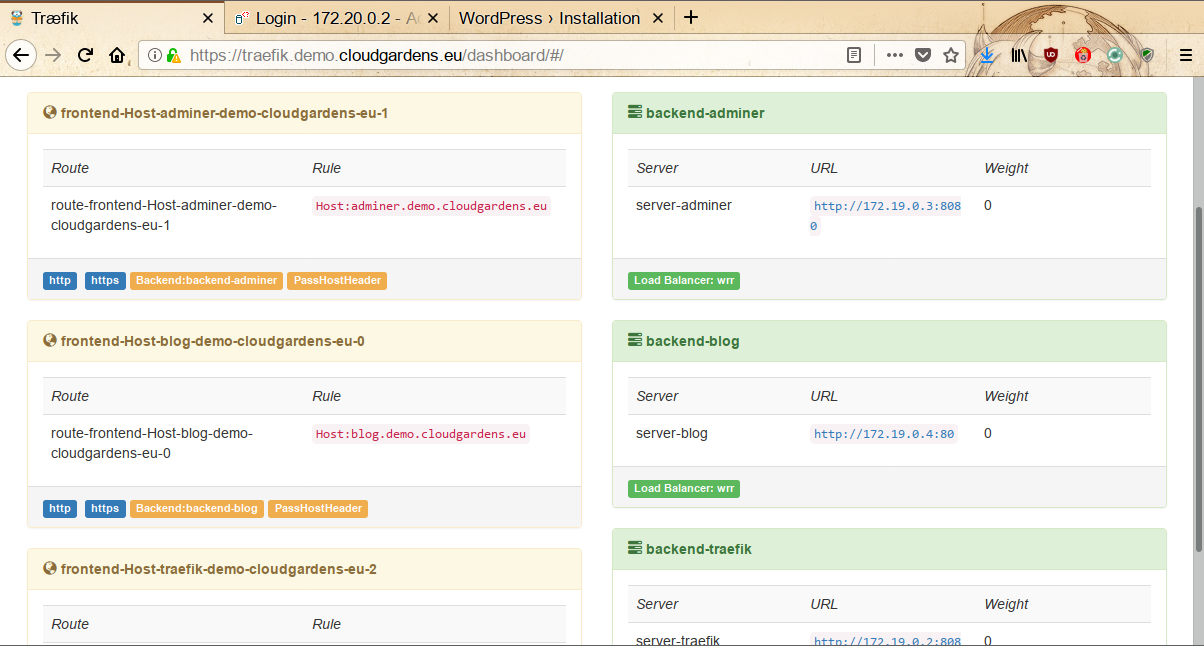Close the WordPress Installation tab
This screenshot has height=646, width=1204.
[657, 18]
